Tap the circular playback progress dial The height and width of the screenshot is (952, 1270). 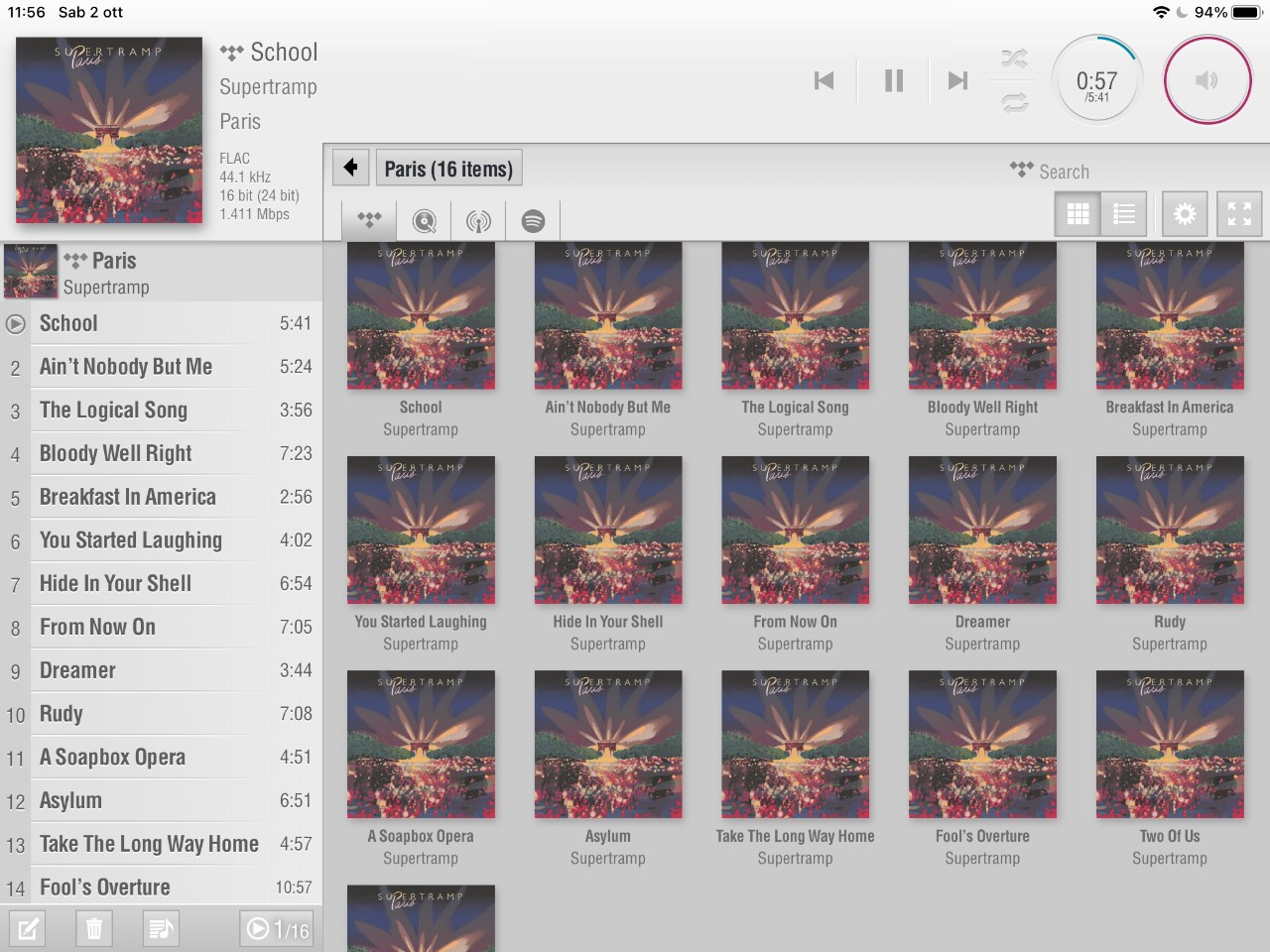1096,80
